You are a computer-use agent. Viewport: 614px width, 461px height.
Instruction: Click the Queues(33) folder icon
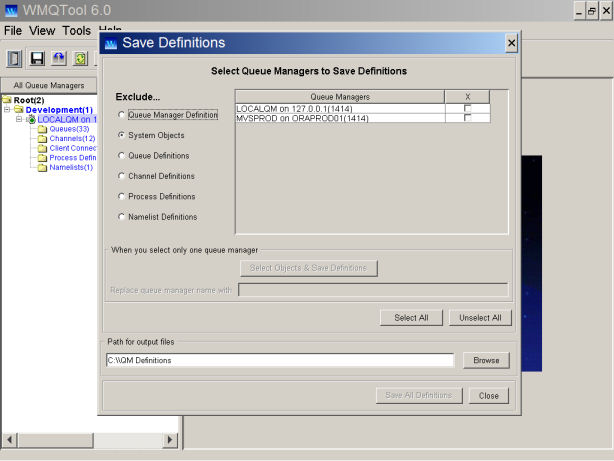point(42,129)
